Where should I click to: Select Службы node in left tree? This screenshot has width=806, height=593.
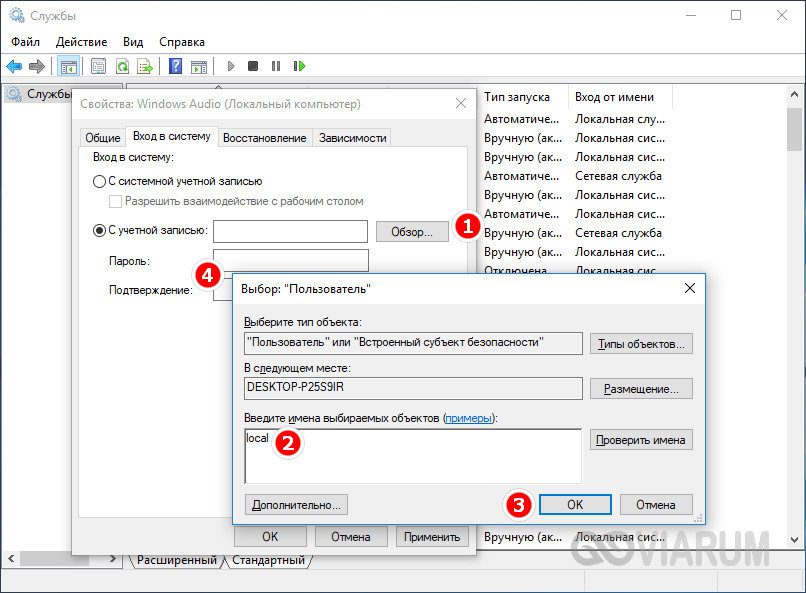click(x=49, y=94)
